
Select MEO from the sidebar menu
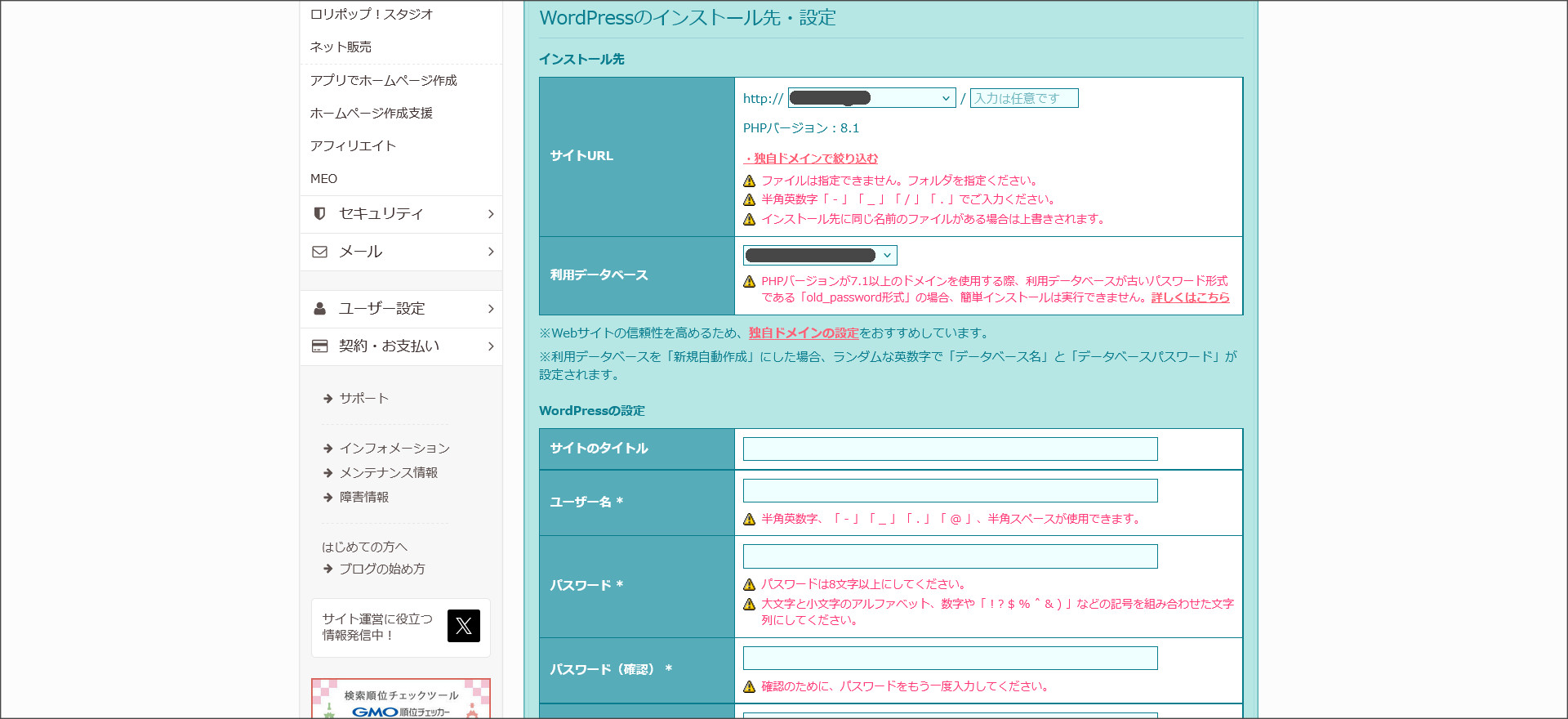(323, 179)
